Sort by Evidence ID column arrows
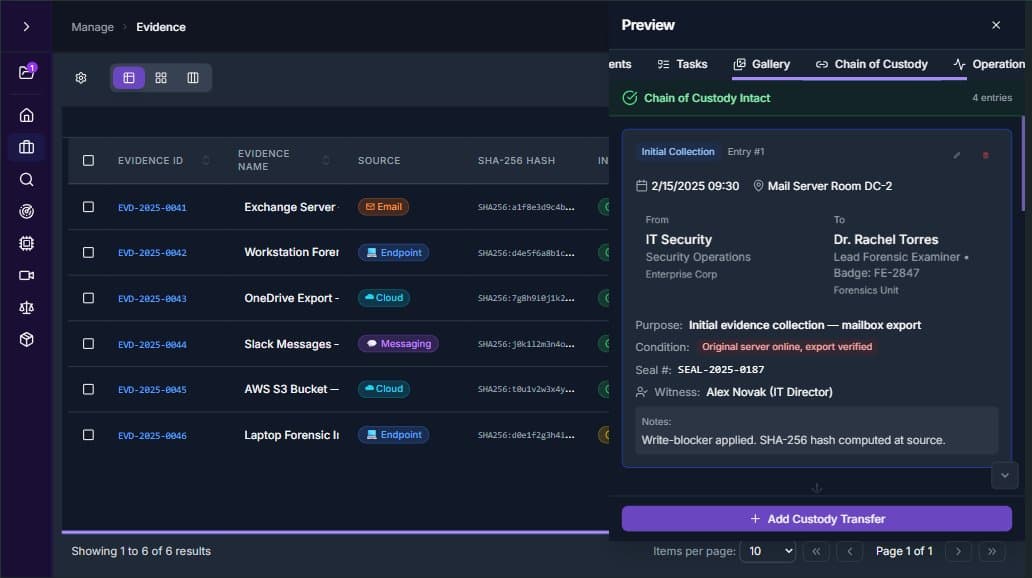The width and height of the screenshot is (1032, 578). pyautogui.click(x=206, y=161)
